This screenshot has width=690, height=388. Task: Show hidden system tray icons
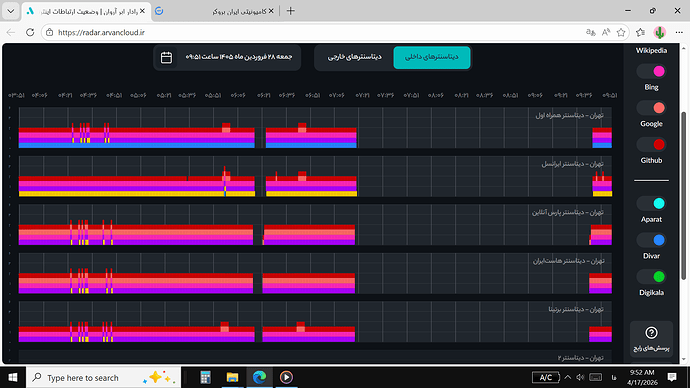tap(568, 377)
